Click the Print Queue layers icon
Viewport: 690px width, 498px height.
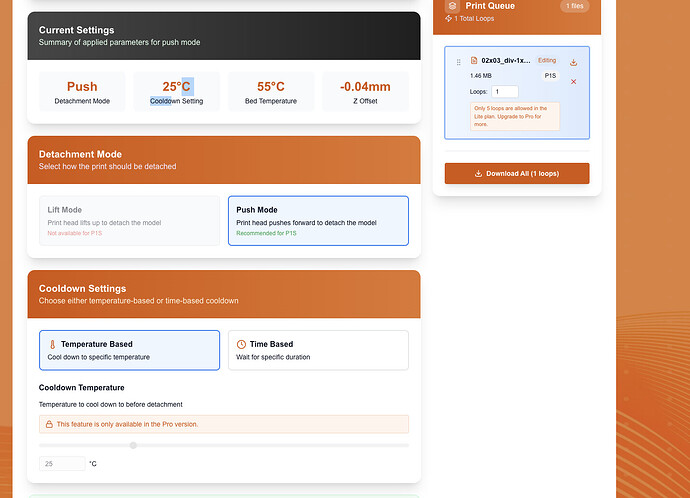452,6
